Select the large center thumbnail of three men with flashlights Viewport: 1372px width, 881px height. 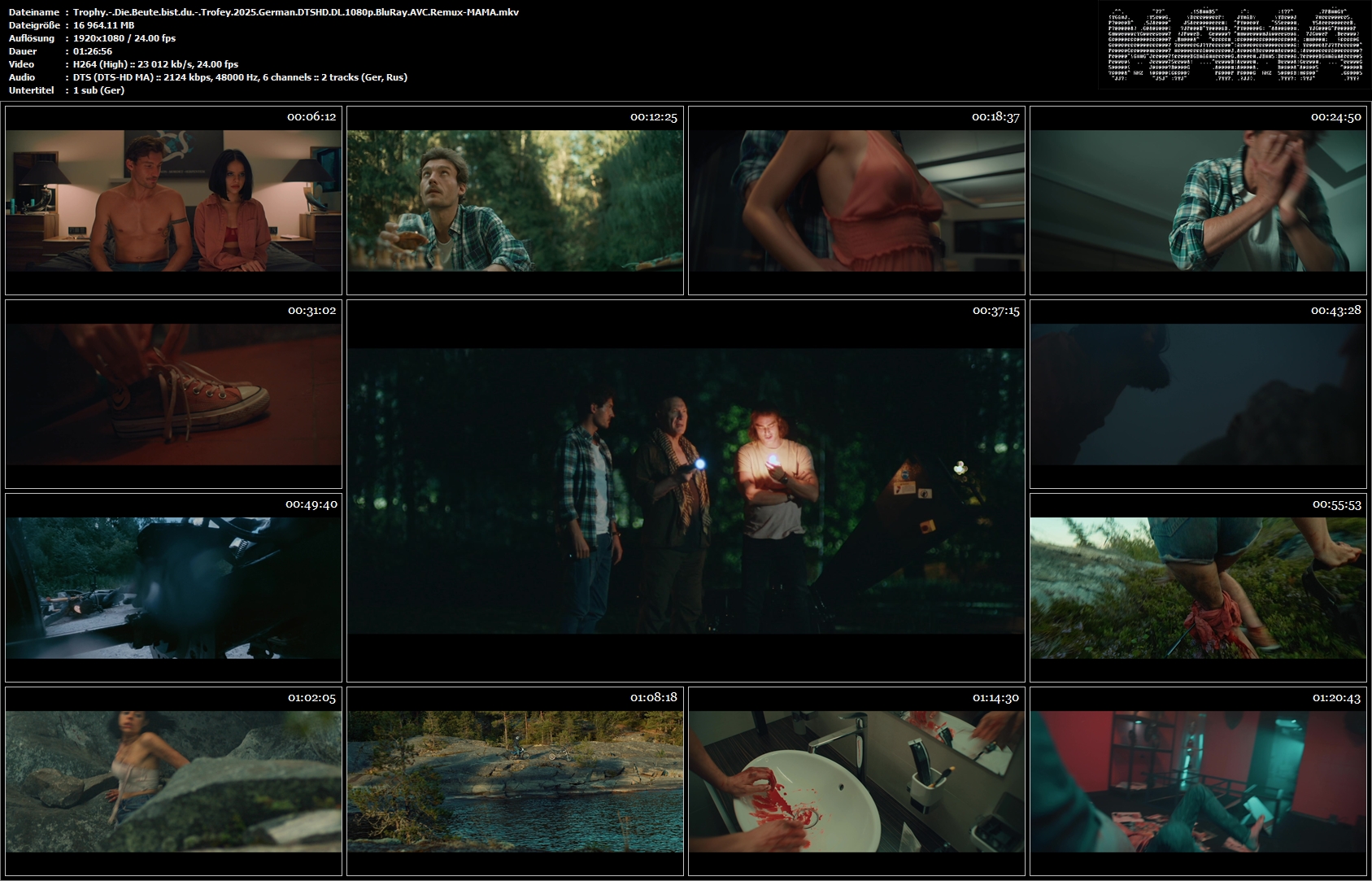pos(686,491)
